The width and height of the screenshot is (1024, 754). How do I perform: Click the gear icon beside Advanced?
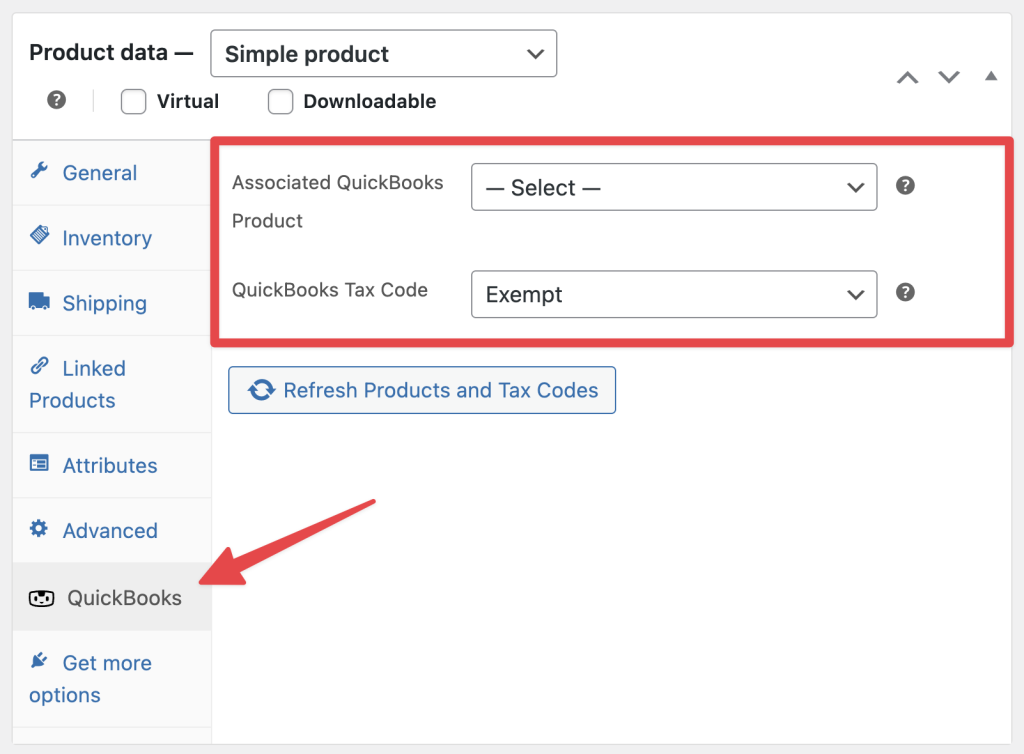pos(38,530)
